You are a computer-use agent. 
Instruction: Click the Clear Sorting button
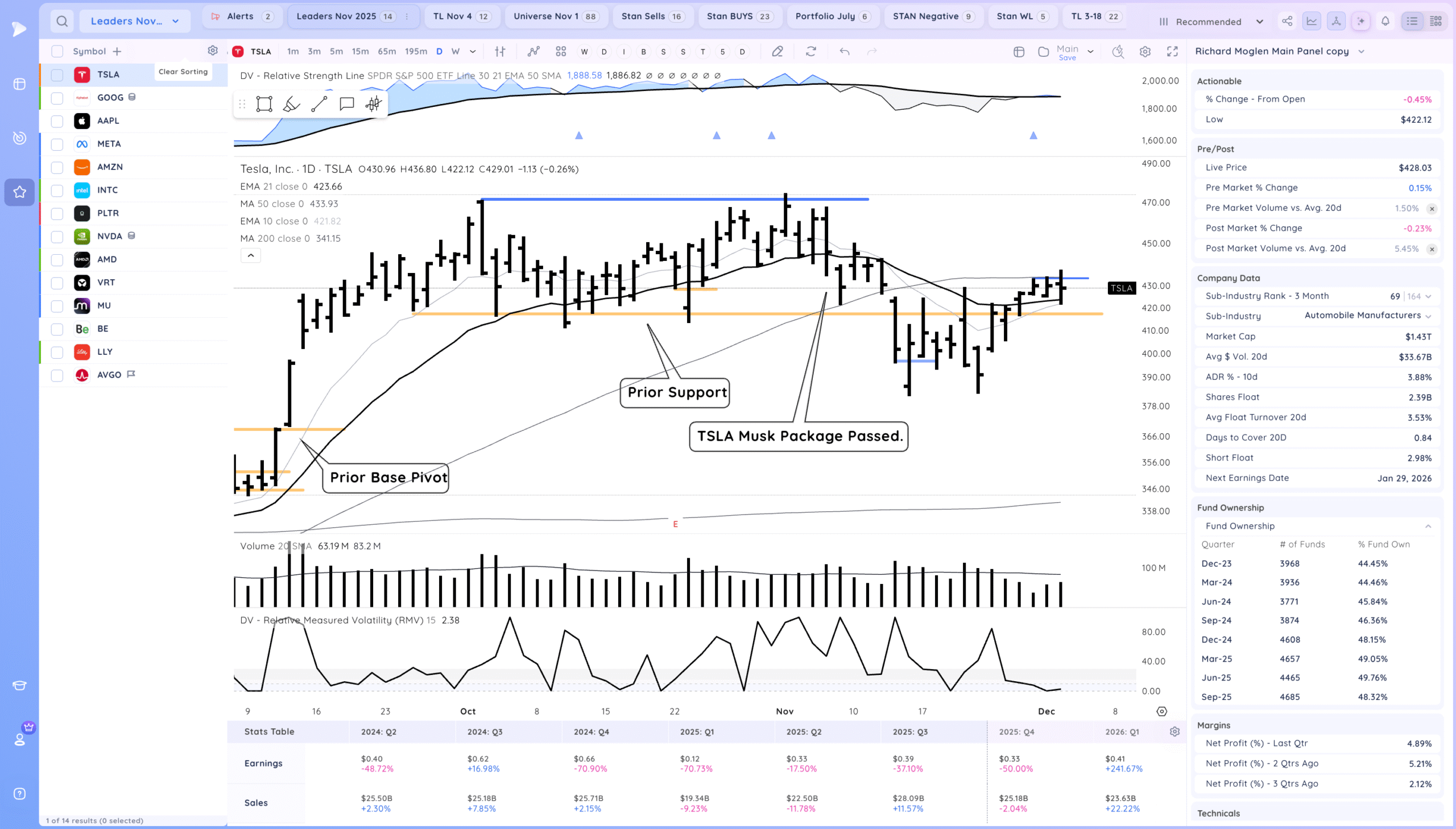coord(183,72)
